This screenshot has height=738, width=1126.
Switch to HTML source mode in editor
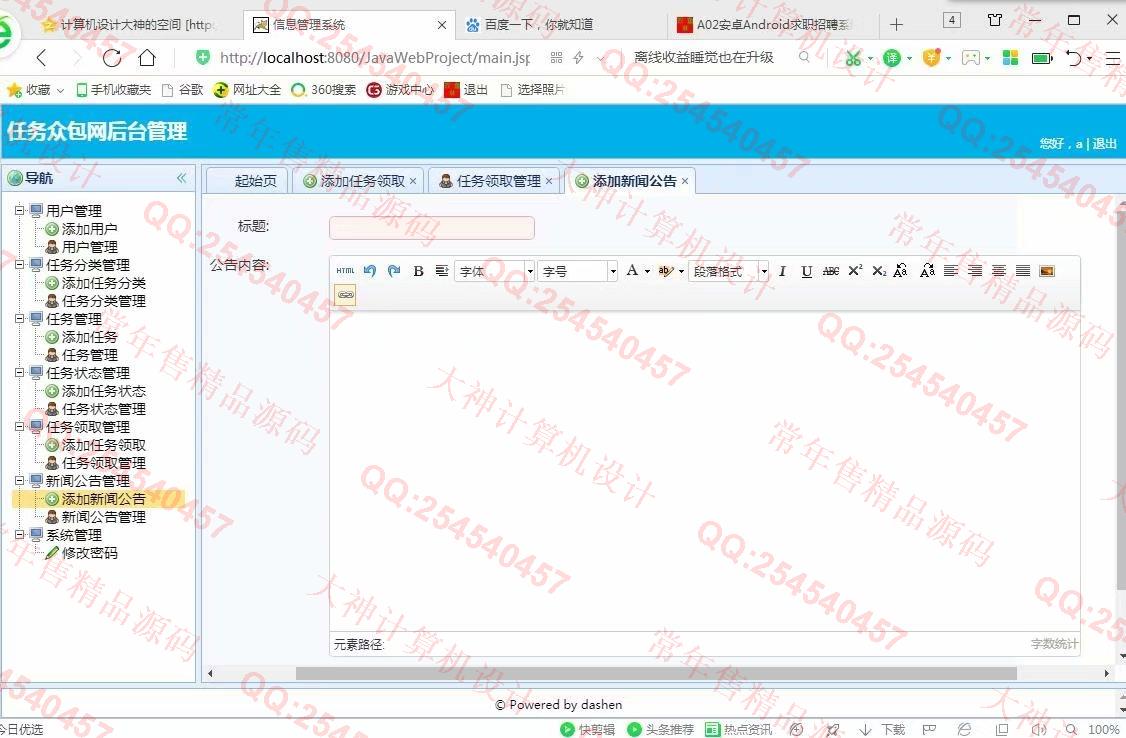[x=345, y=271]
